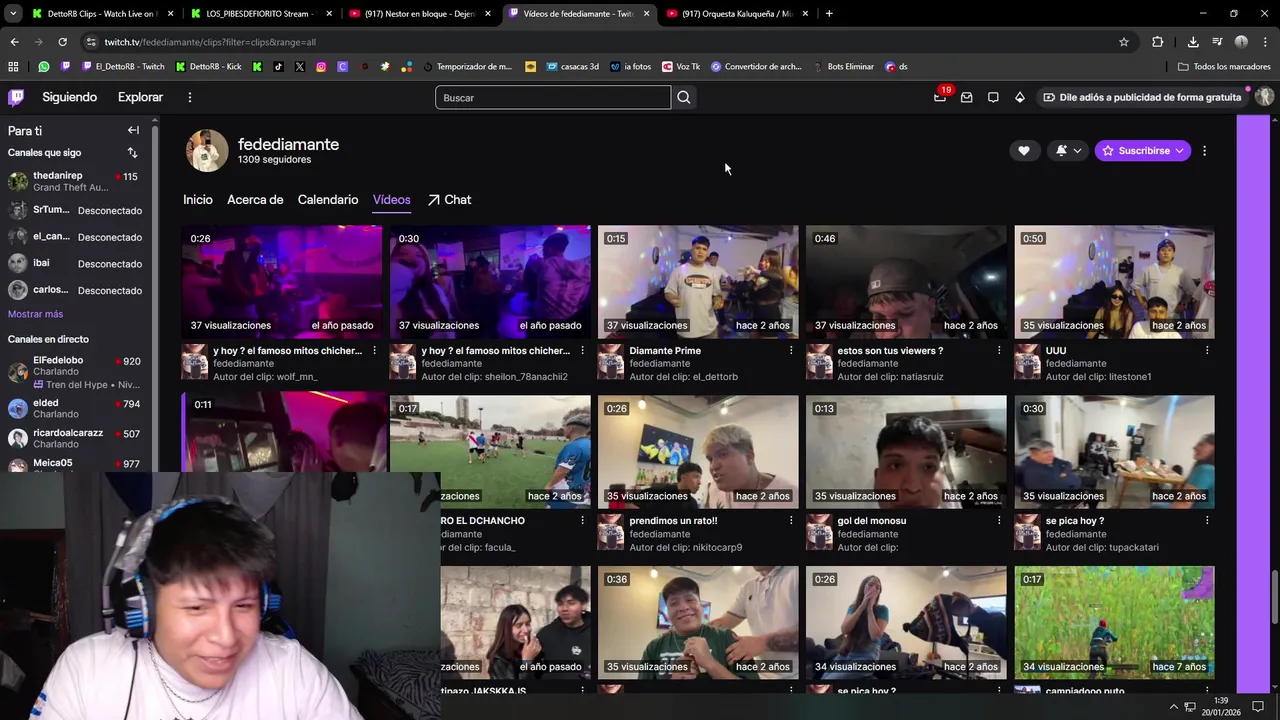Click the browser address bar
This screenshot has width=1280, height=720.
(x=600, y=42)
